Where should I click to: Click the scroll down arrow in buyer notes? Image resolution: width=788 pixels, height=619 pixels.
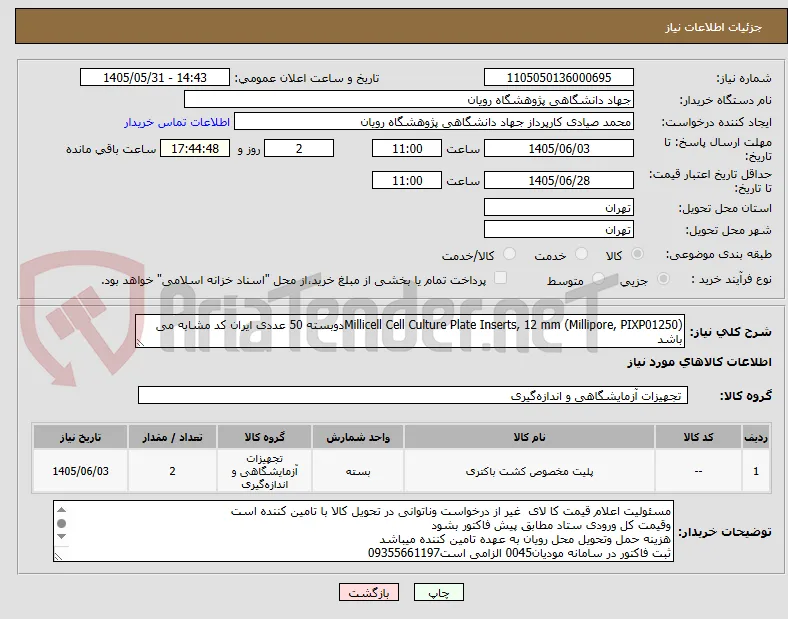[x=61, y=537]
